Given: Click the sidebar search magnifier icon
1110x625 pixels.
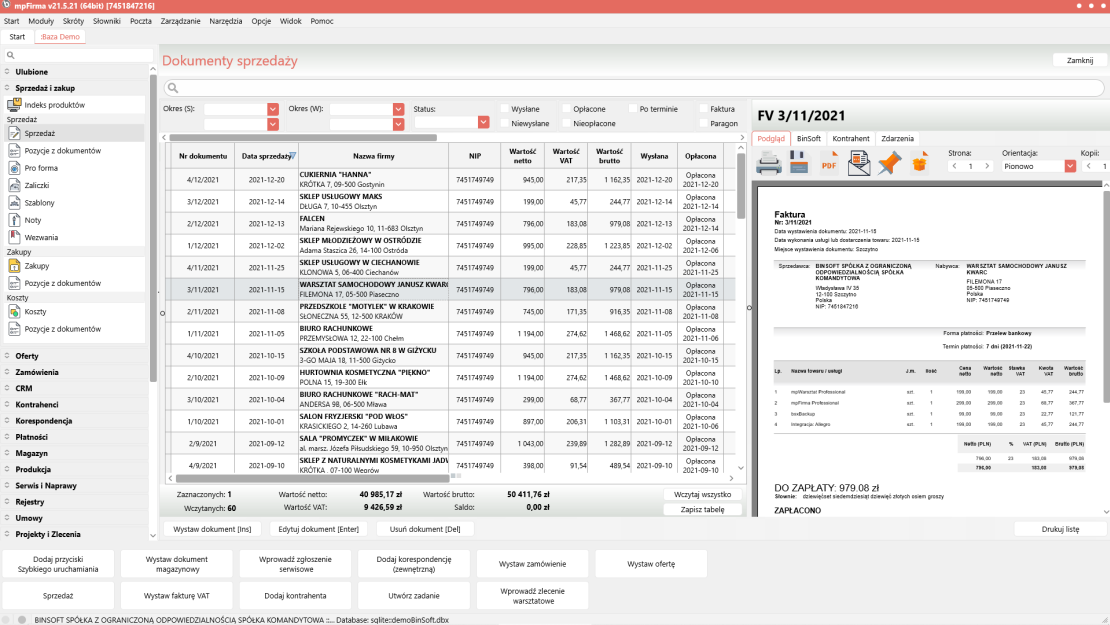Looking at the screenshot, I should pyautogui.click(x=11, y=55).
